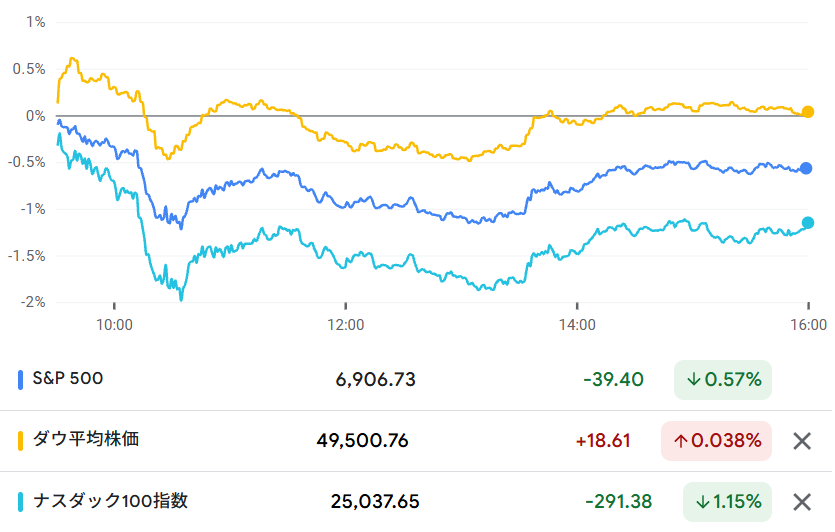
Task: Click the Nasdaq 100 price 25,037.65
Action: (375, 502)
